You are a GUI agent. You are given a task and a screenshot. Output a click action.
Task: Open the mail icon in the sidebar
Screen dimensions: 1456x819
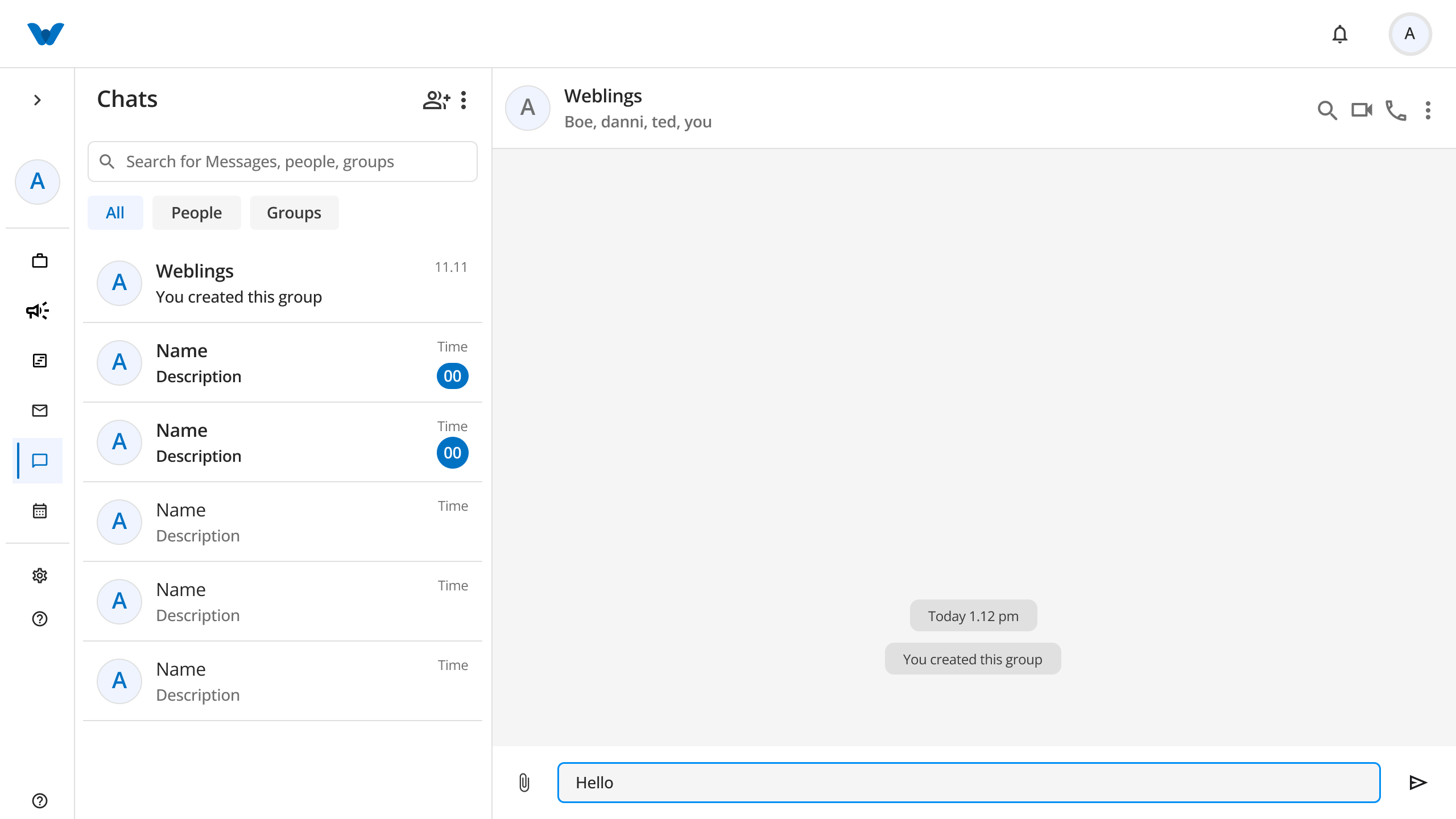tap(40, 411)
